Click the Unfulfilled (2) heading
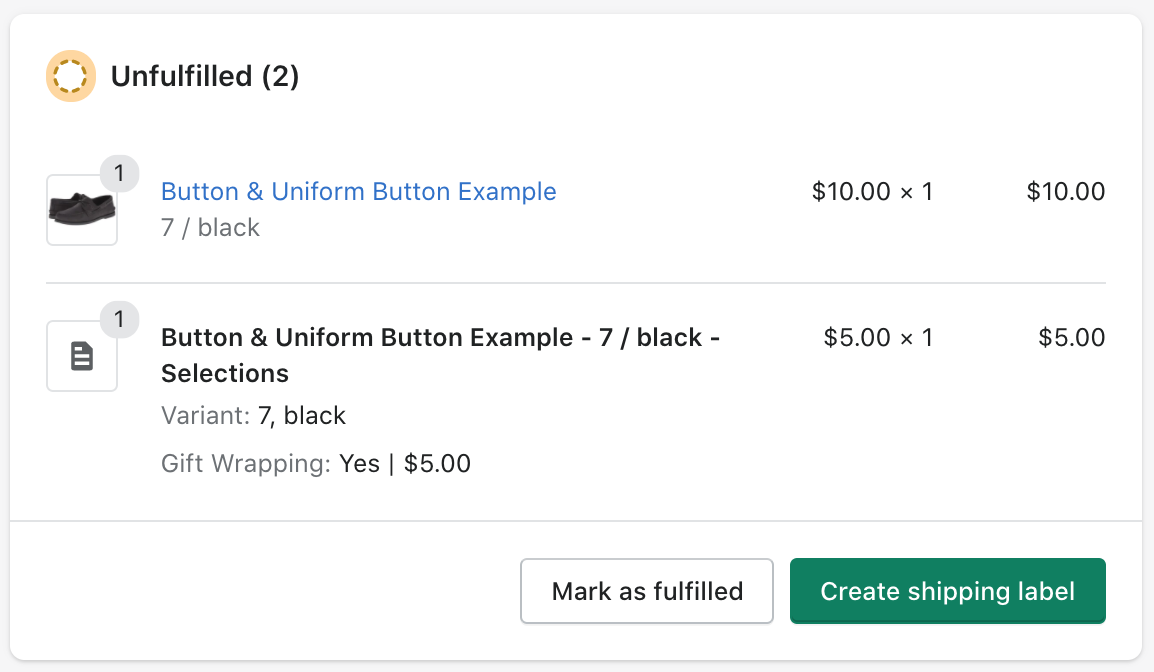 pos(205,76)
